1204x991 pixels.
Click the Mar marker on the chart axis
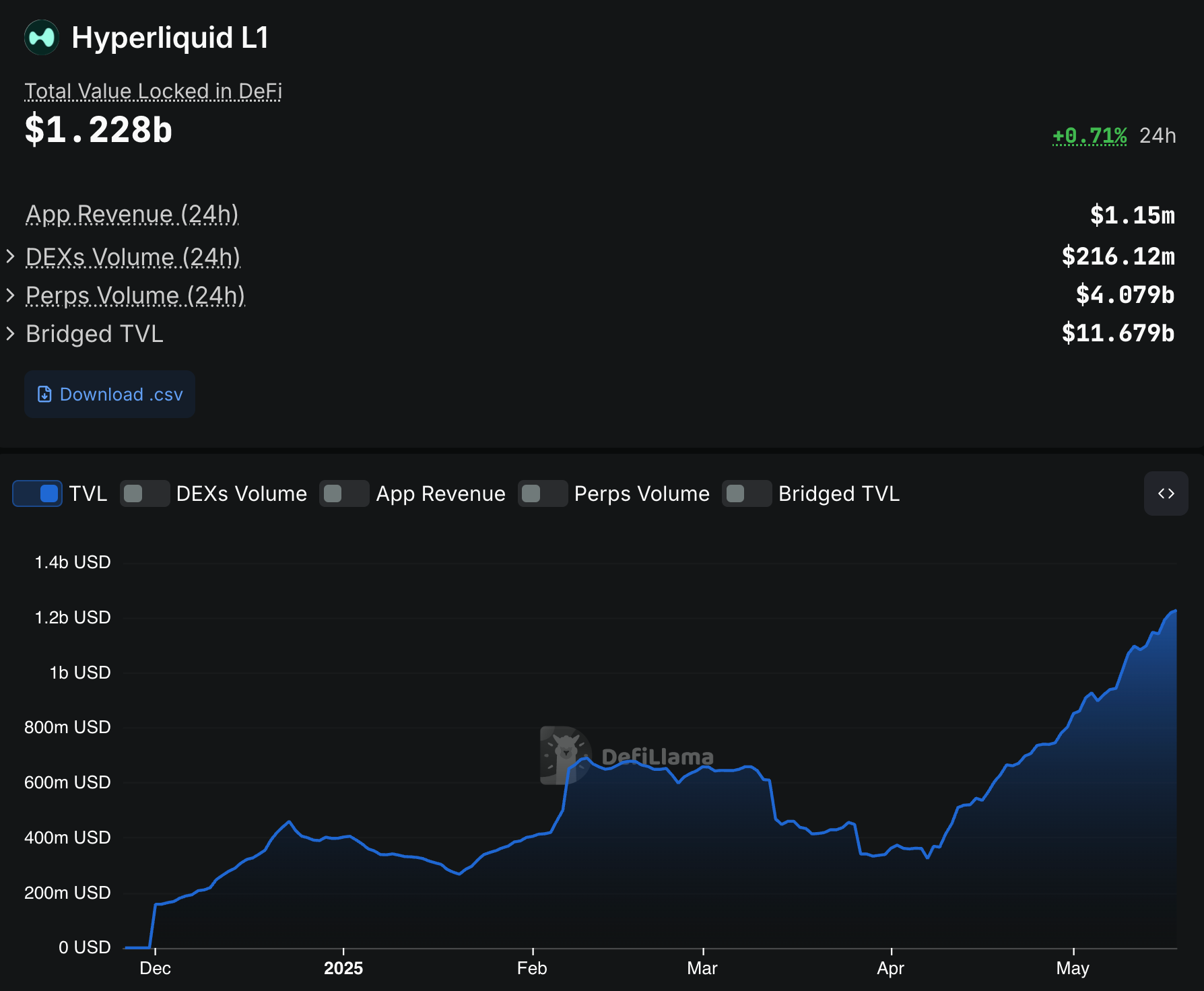click(702, 968)
